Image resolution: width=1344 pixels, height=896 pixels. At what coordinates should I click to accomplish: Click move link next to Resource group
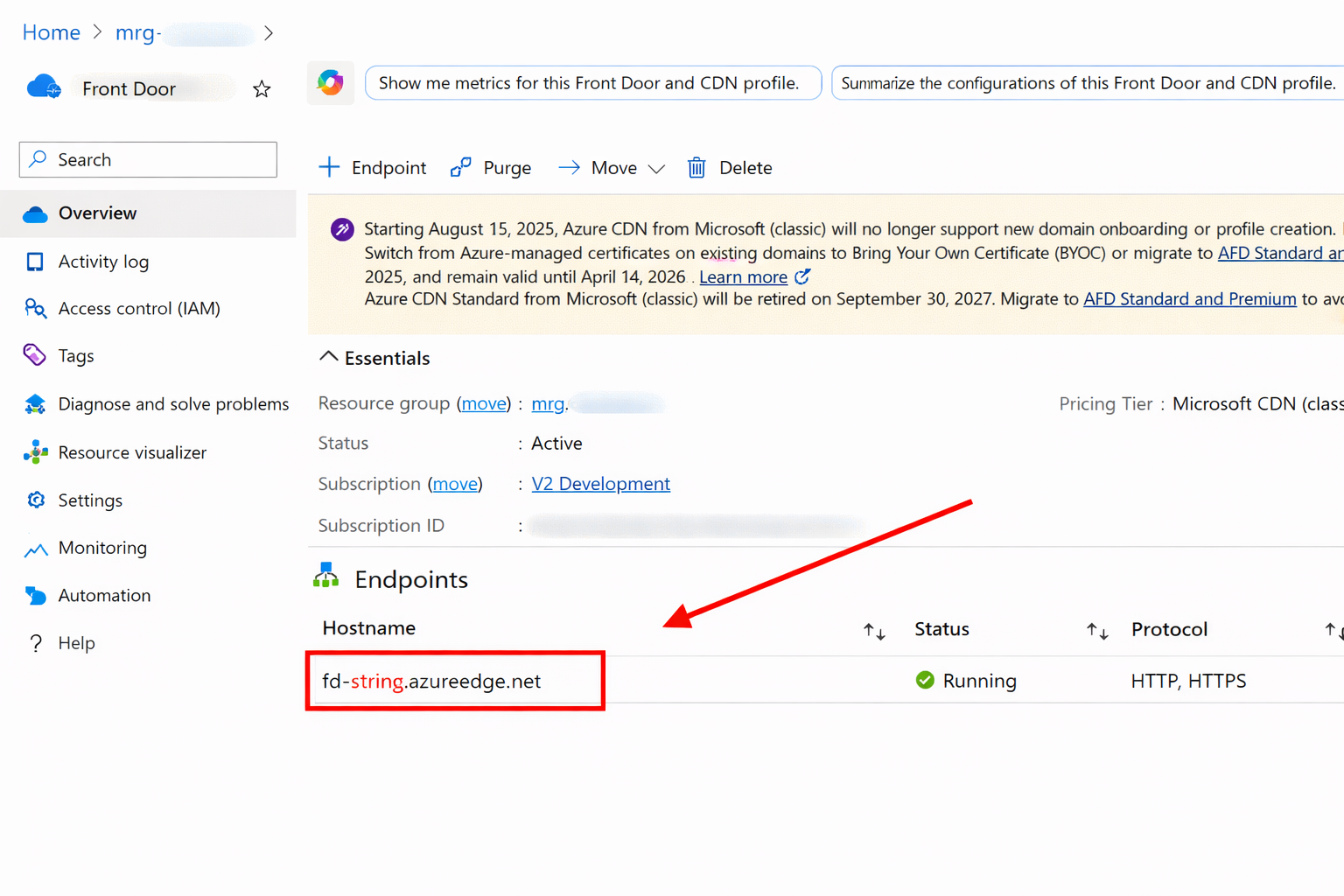coord(484,403)
